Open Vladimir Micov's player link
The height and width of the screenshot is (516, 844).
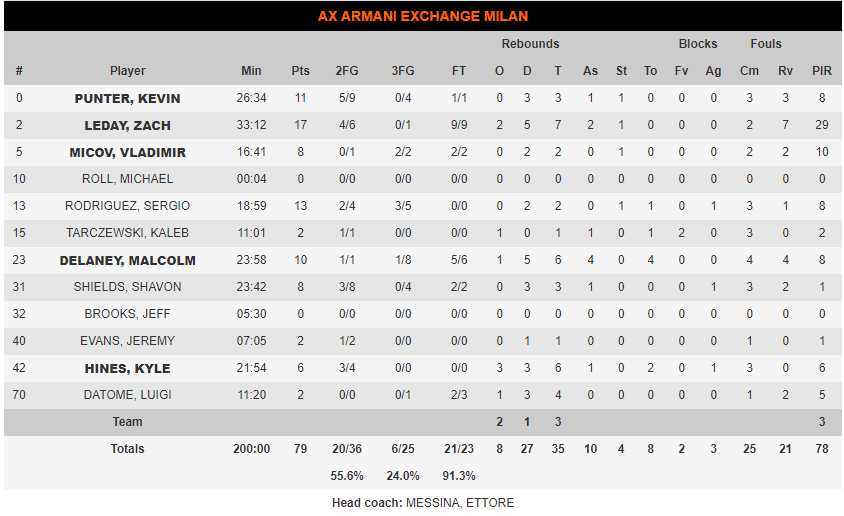pos(127,152)
